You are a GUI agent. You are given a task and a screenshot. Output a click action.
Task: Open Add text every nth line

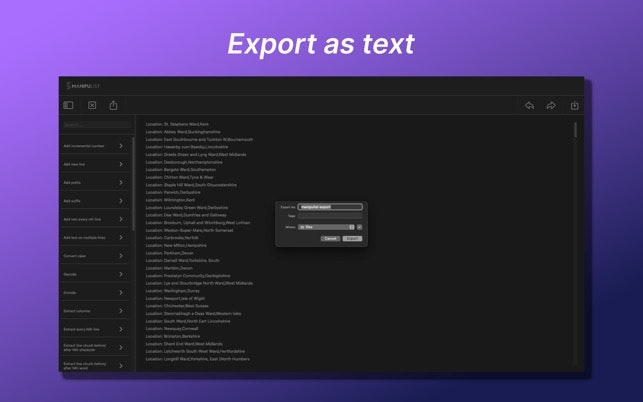(x=93, y=219)
